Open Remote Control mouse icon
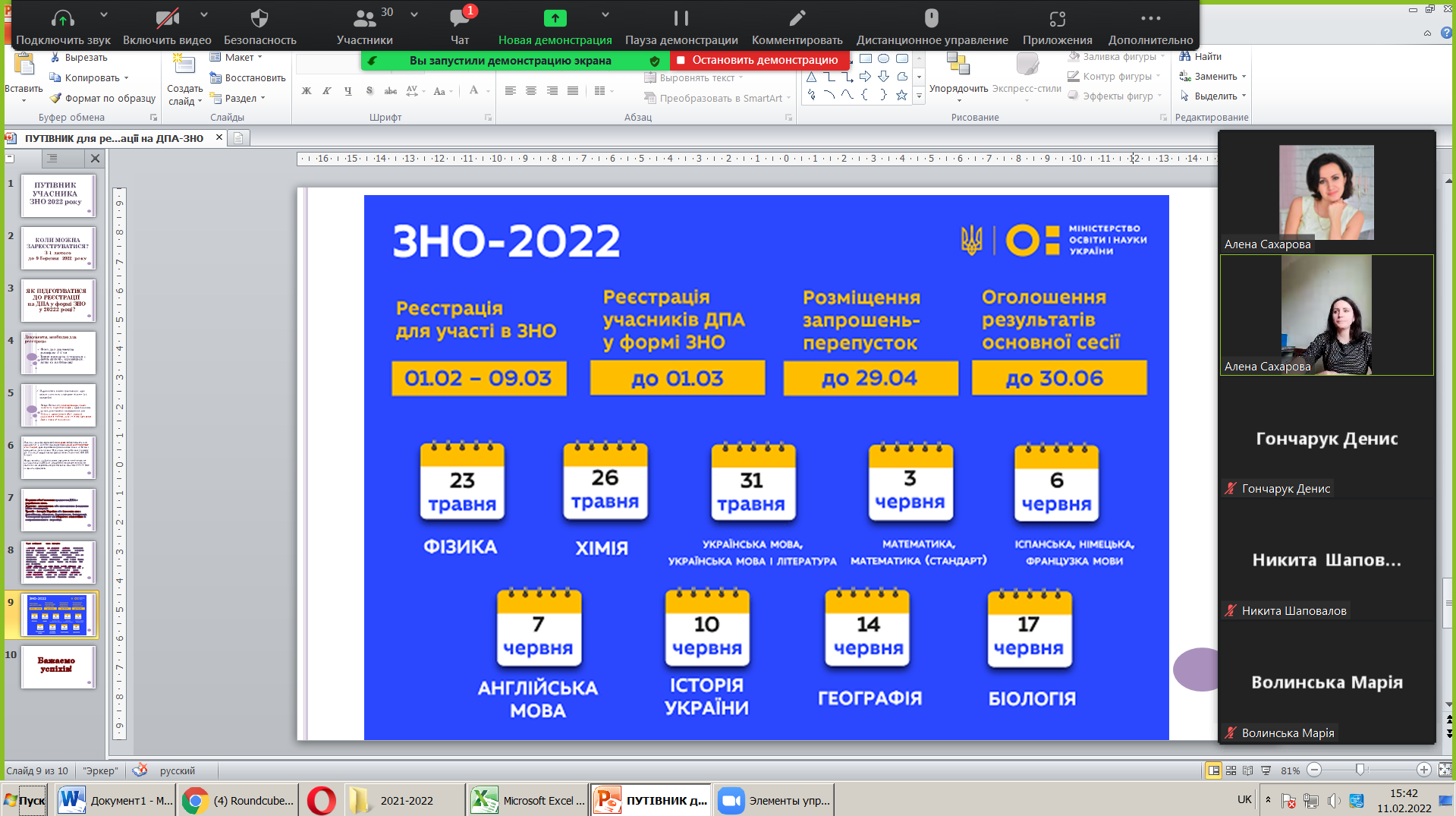The height and width of the screenshot is (816, 1456). click(932, 19)
